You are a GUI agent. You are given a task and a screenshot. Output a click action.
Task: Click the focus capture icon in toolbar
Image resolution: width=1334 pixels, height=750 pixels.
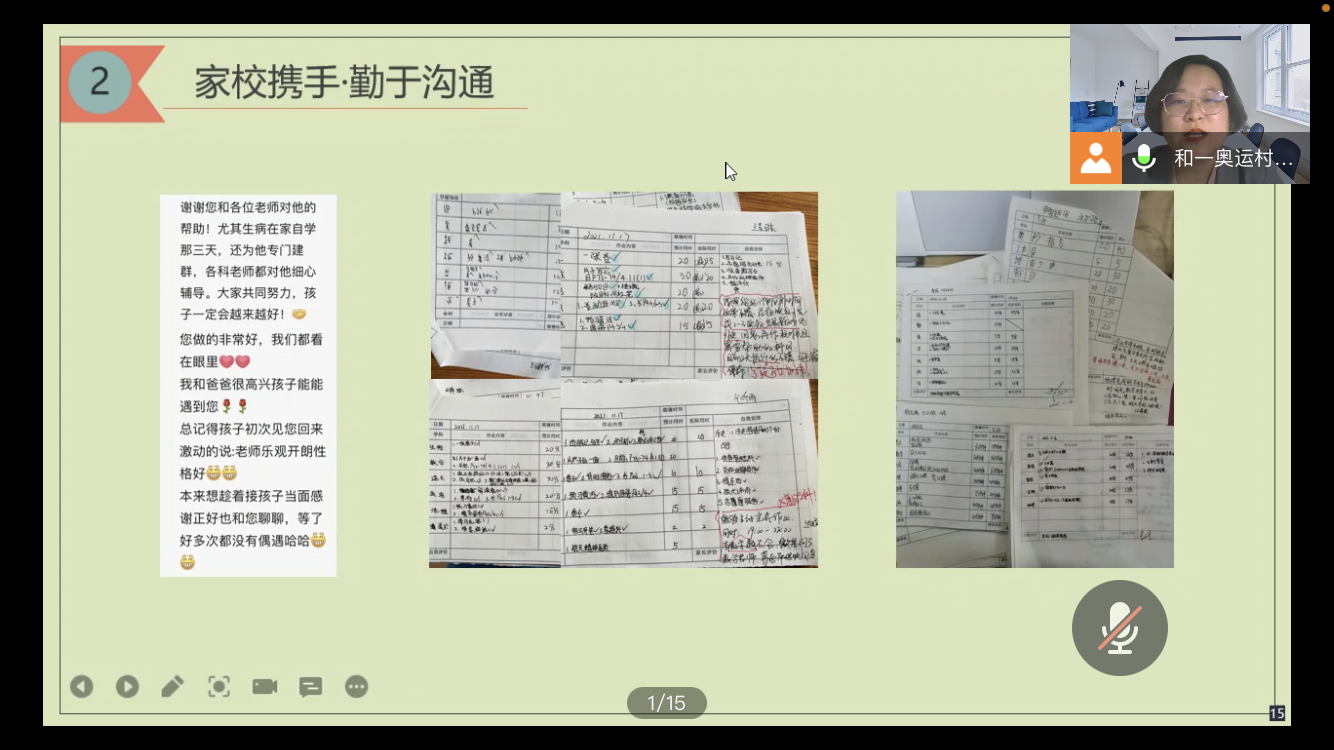coord(219,686)
